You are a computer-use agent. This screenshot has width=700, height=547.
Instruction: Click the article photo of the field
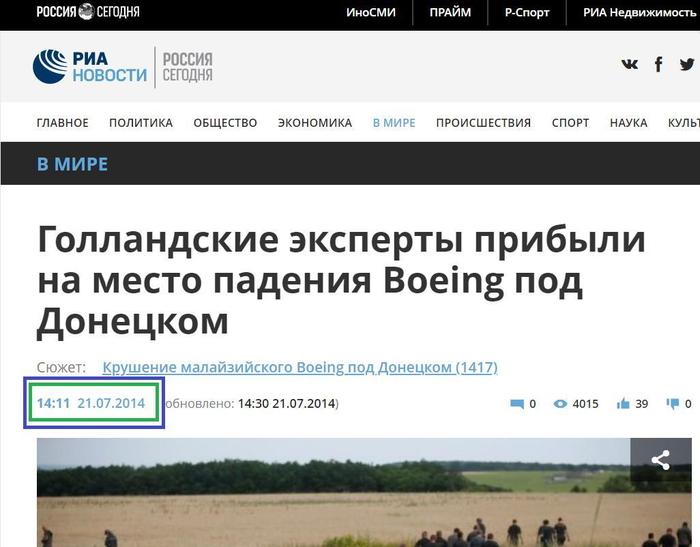(x=364, y=493)
